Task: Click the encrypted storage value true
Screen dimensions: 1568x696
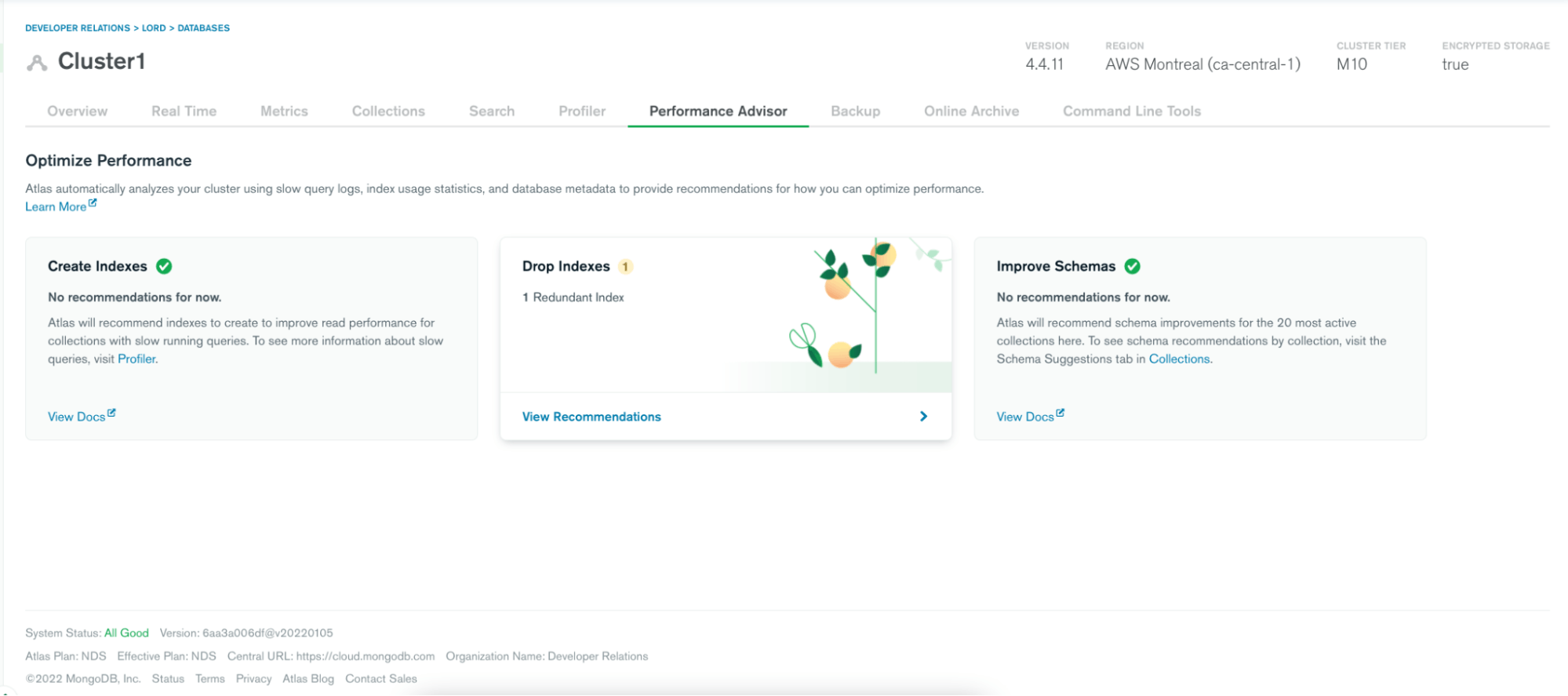Action: [x=1455, y=65]
